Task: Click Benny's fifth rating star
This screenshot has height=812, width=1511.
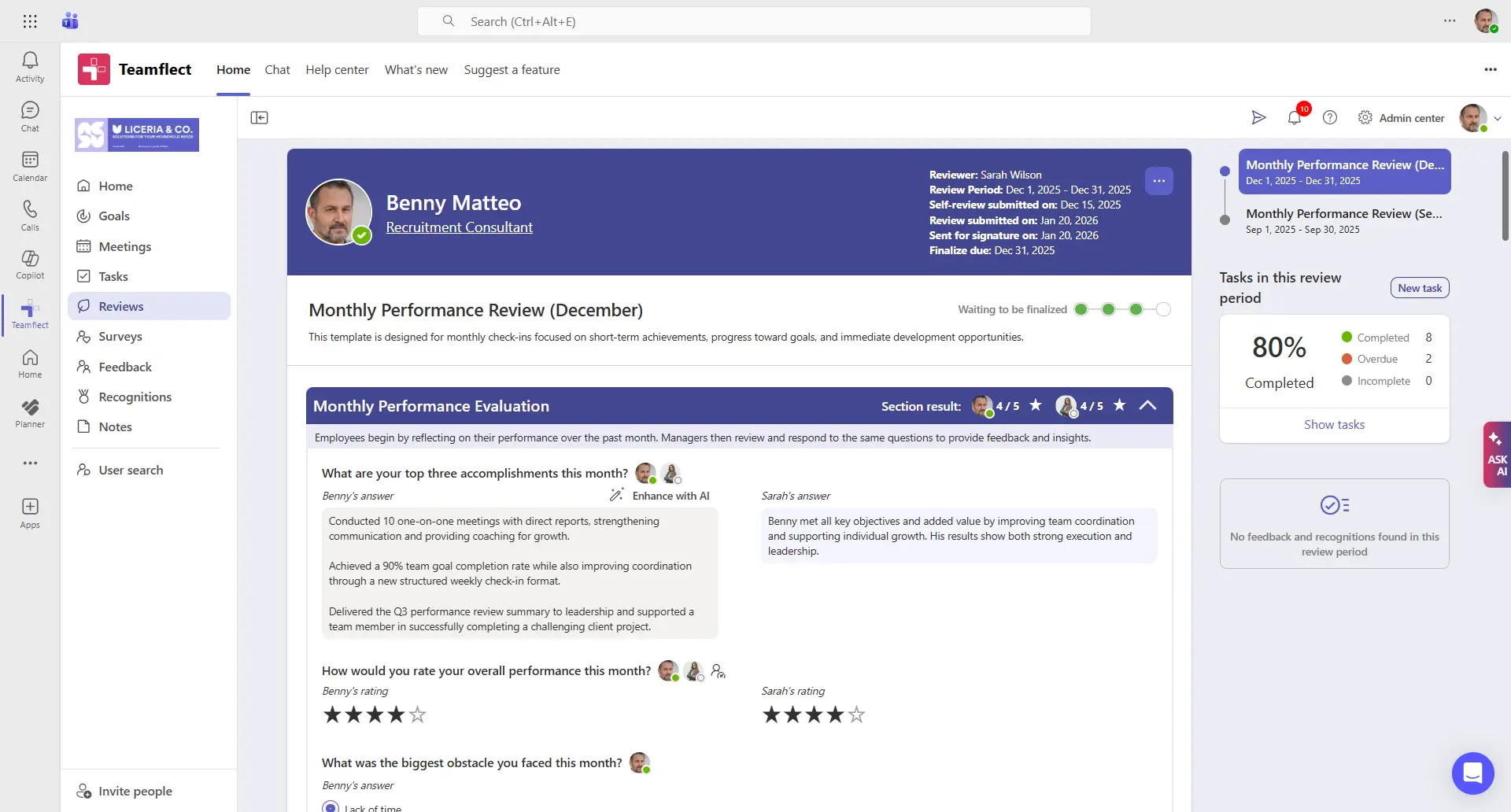Action: pyautogui.click(x=418, y=714)
